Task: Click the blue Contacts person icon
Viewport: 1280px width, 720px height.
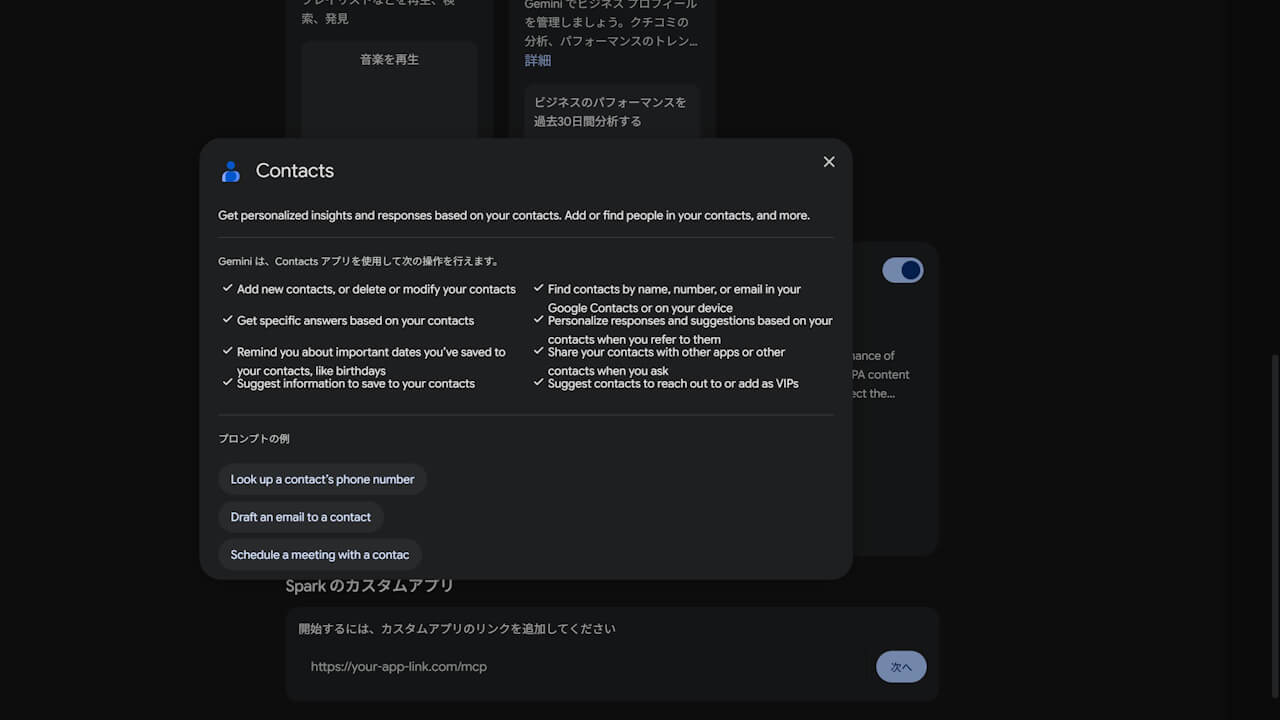Action: (231, 171)
